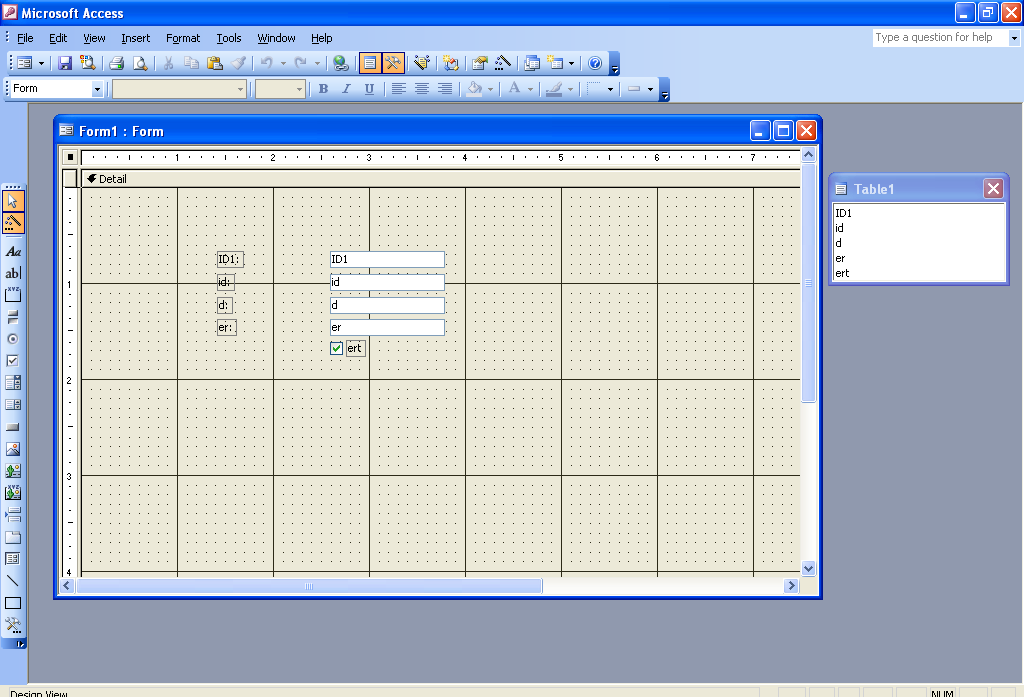Click the Insert Hyperlink globe icon
Viewport: 1025px width, 697px height.
[340, 63]
